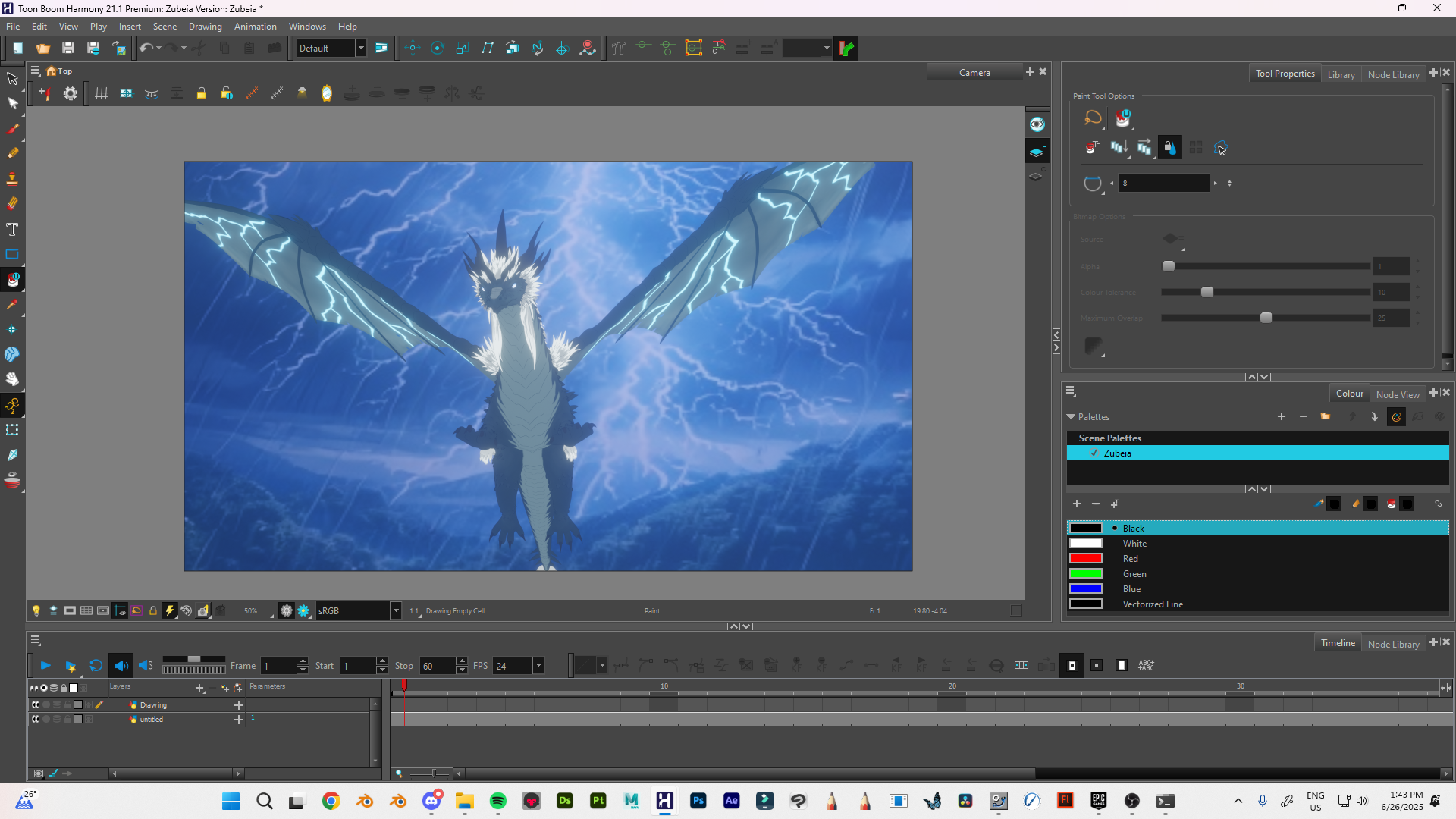Screen dimensions: 1456x819
Task: Increase the Frame stepper value
Action: coord(303,661)
